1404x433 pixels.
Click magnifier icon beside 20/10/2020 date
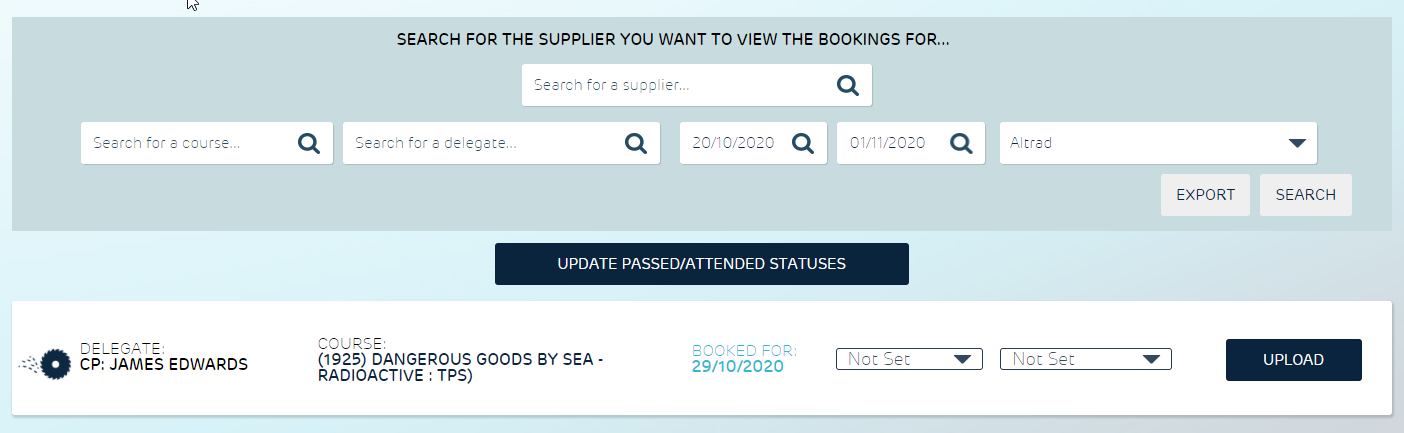(802, 143)
